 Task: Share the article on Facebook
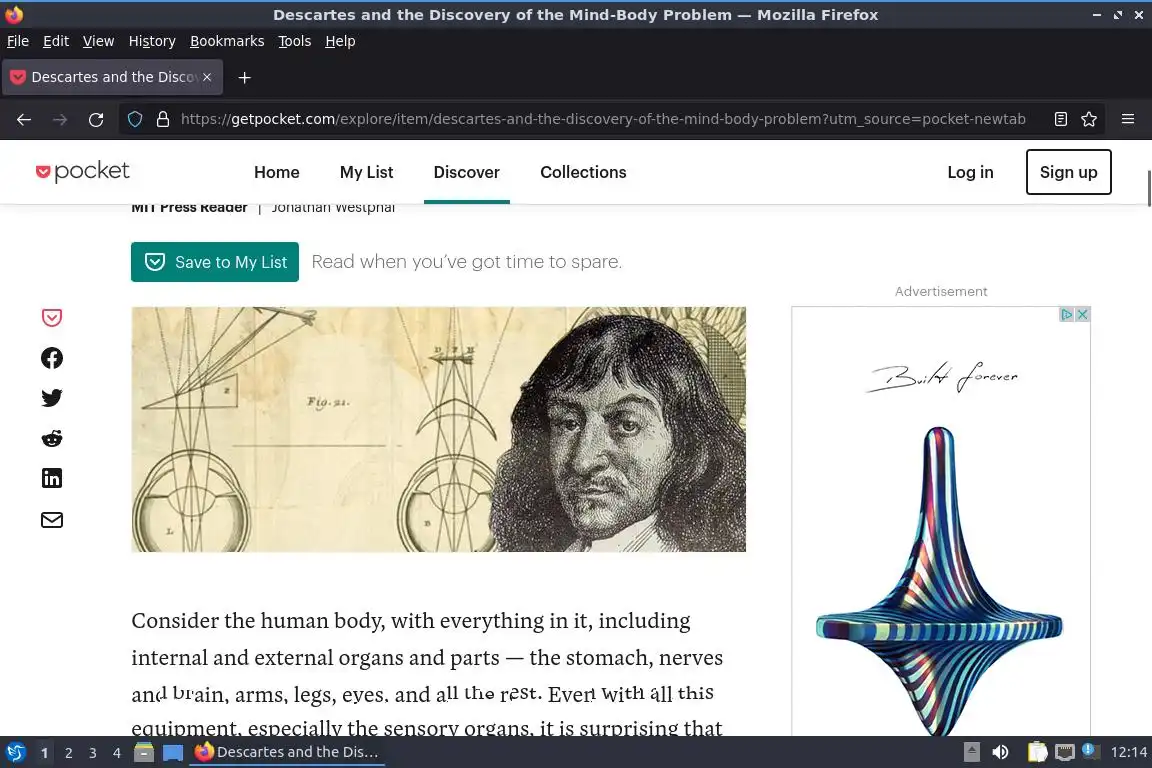51,358
